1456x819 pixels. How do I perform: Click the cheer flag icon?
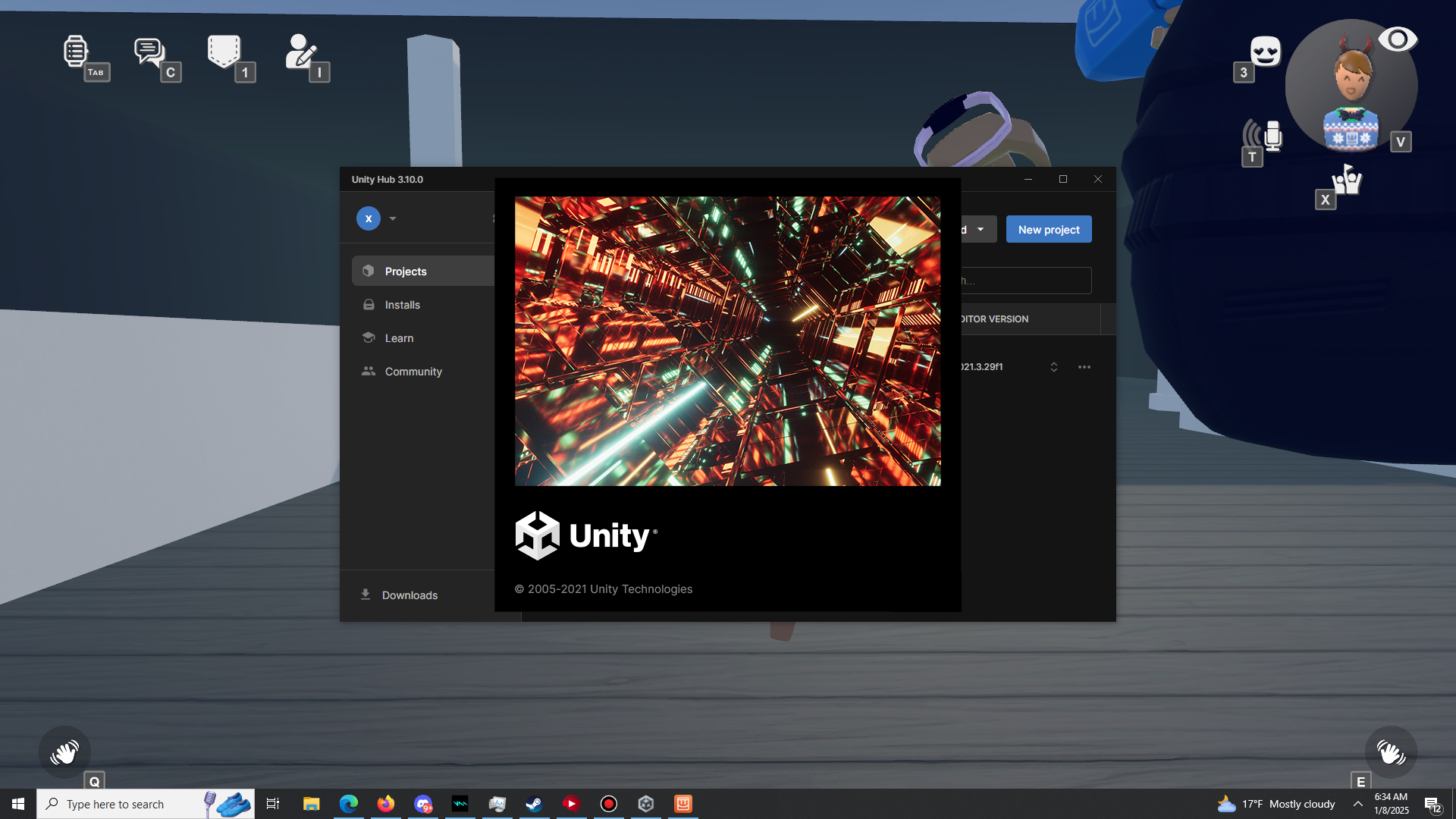click(x=1348, y=180)
